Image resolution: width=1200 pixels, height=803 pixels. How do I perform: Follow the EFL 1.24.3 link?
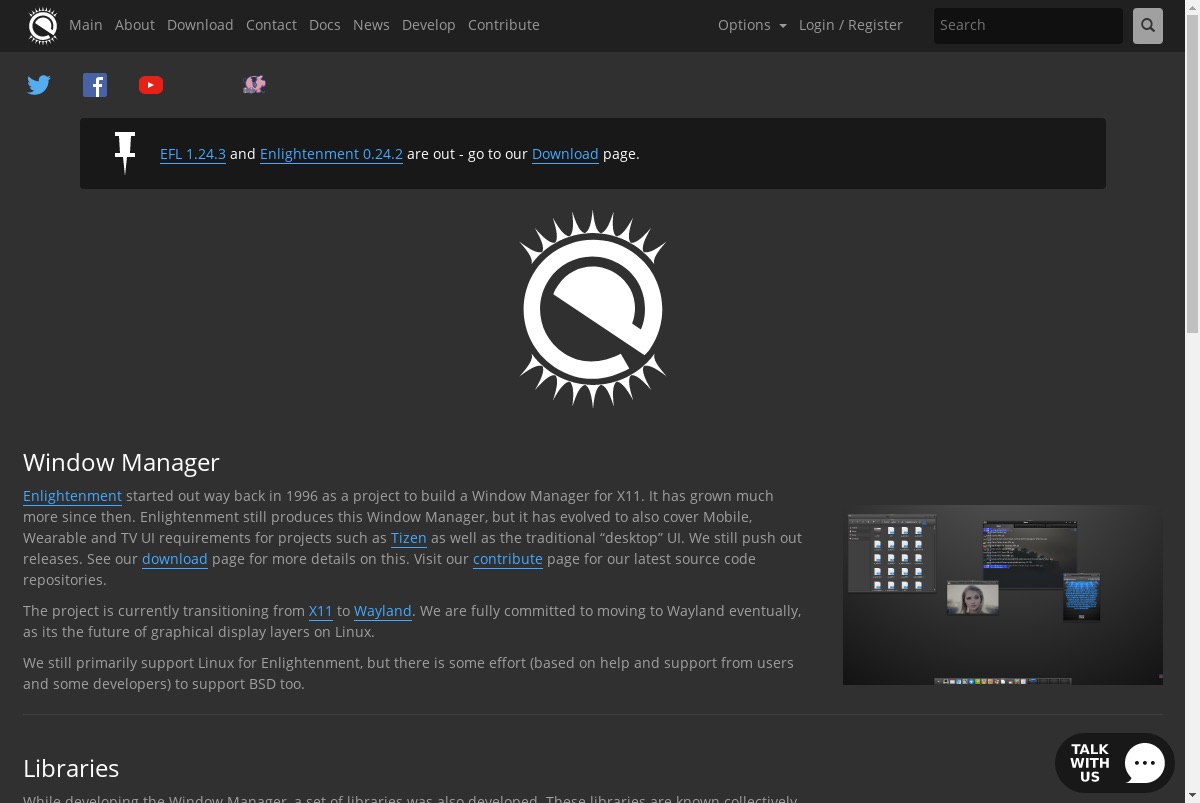pyautogui.click(x=193, y=154)
